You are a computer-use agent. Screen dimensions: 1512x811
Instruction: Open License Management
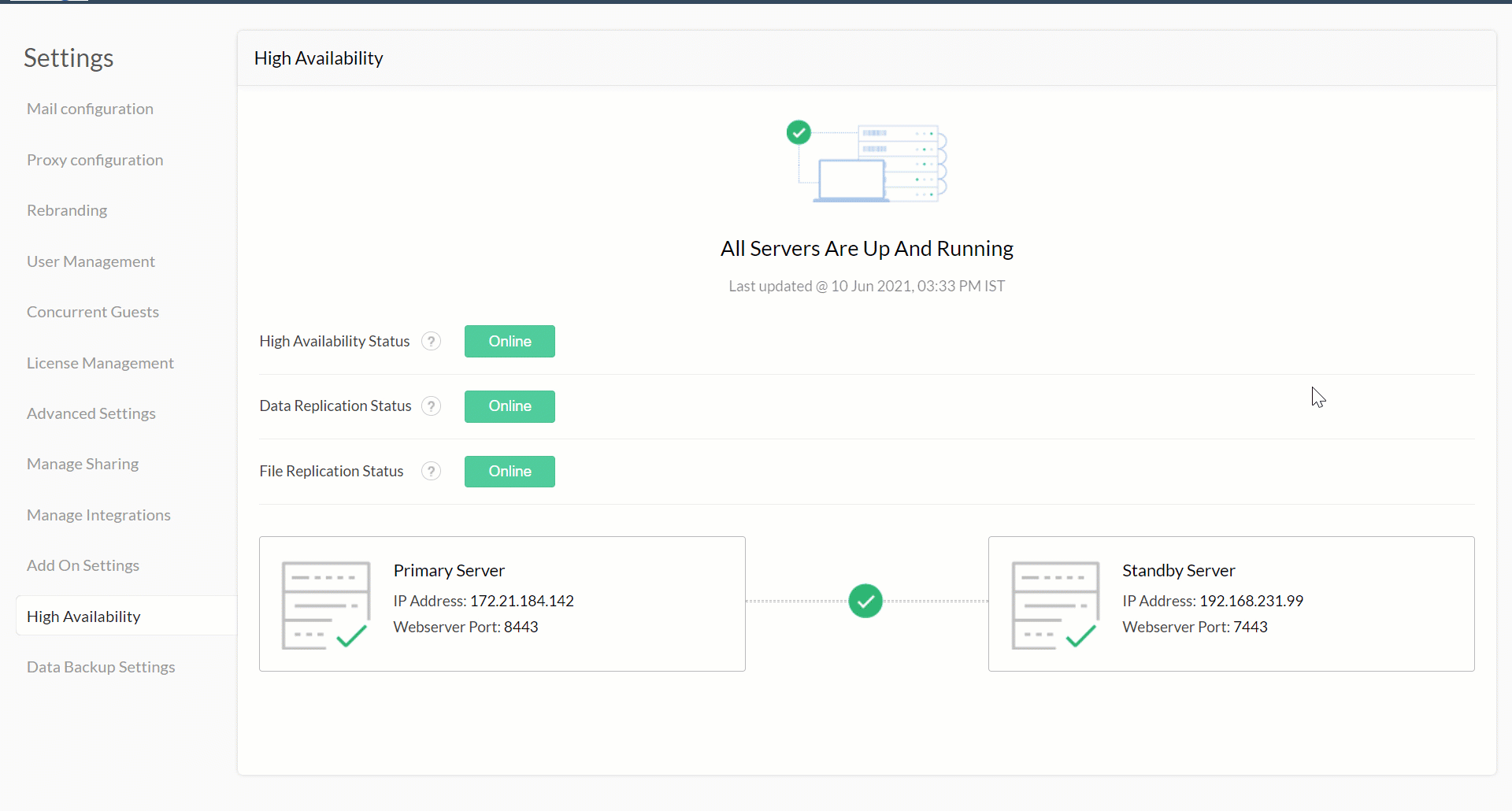point(100,362)
